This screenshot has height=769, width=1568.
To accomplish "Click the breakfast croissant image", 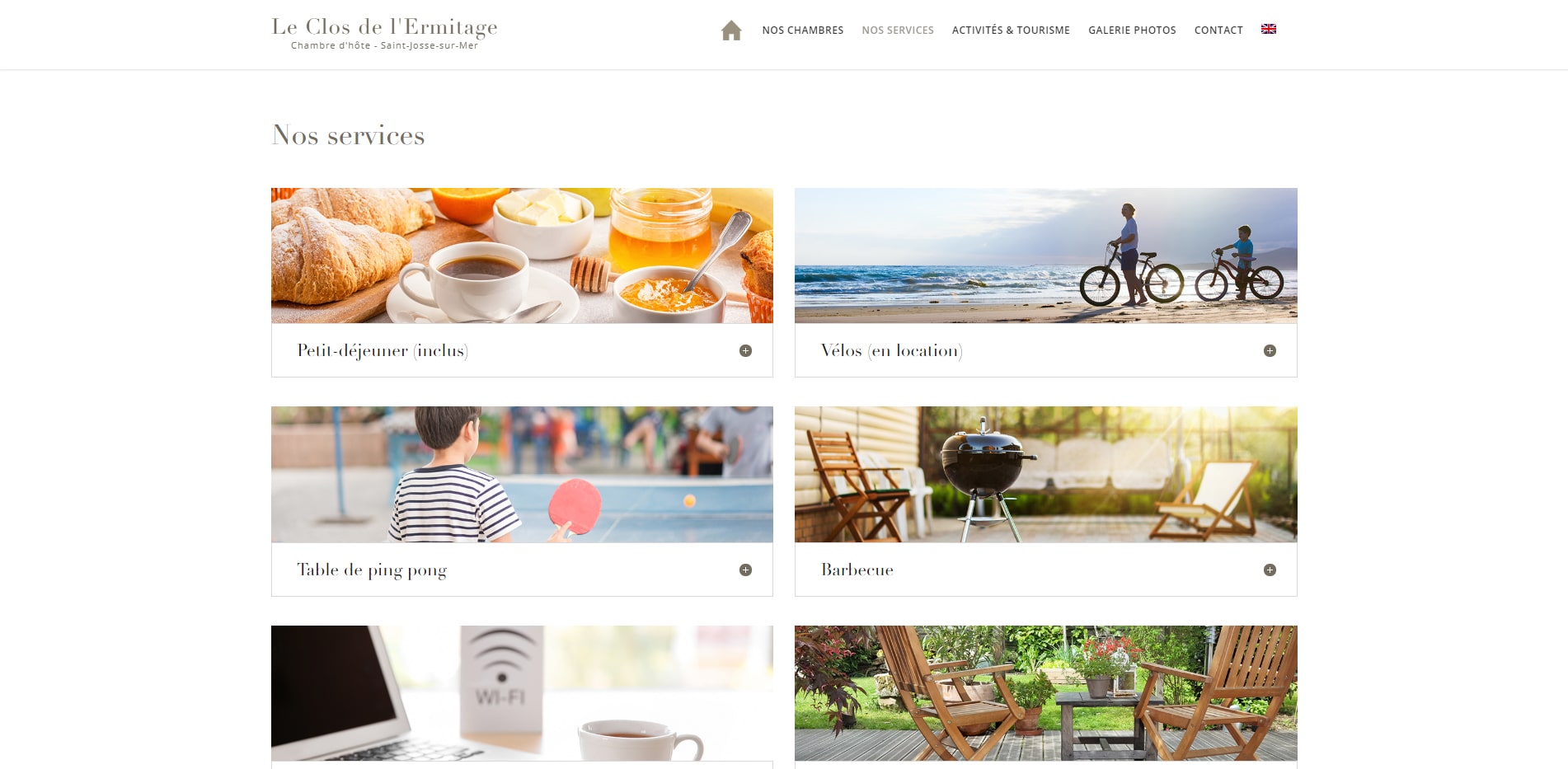I will [x=522, y=256].
